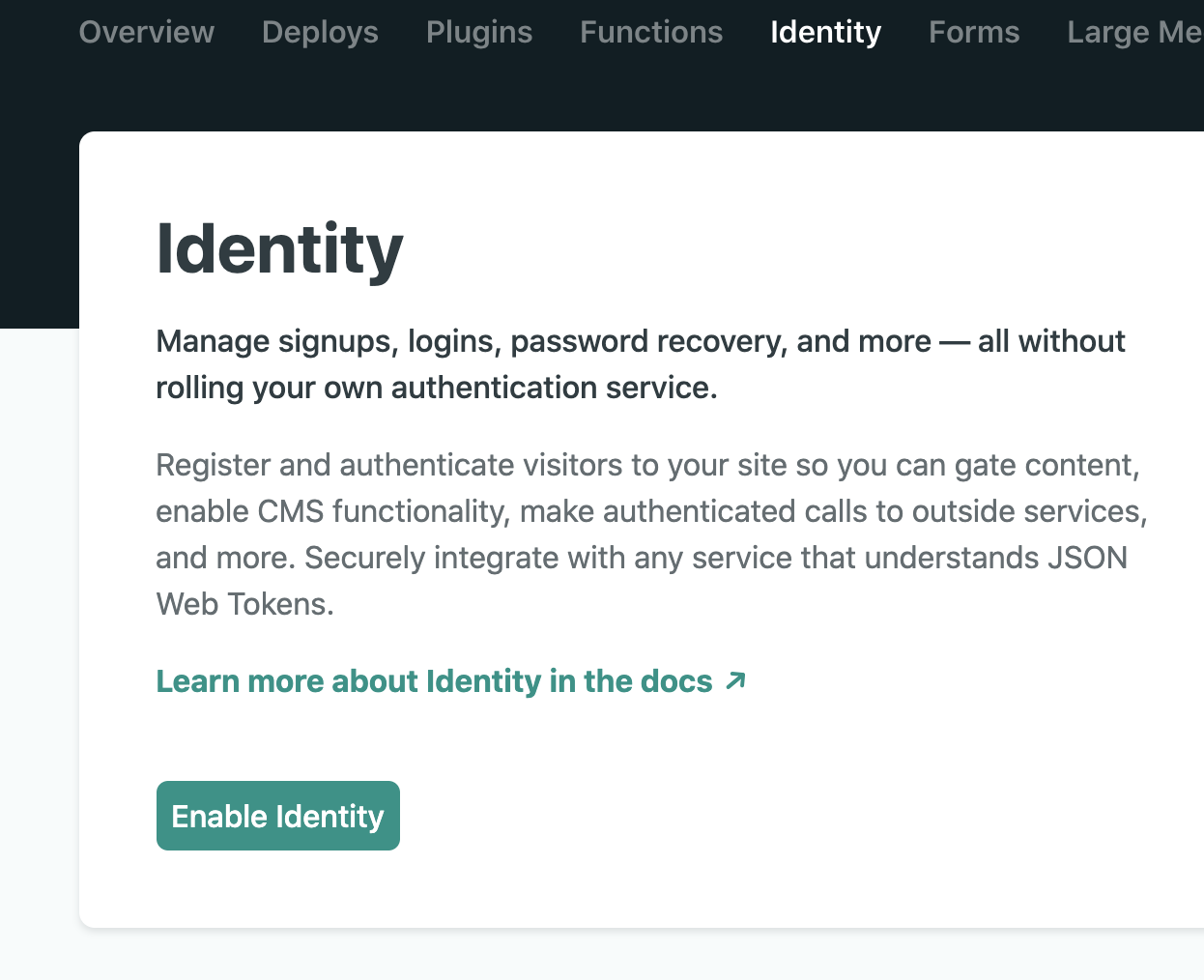This screenshot has width=1204, height=980.
Task: Click the teal Enable Identity action
Action: [x=277, y=815]
